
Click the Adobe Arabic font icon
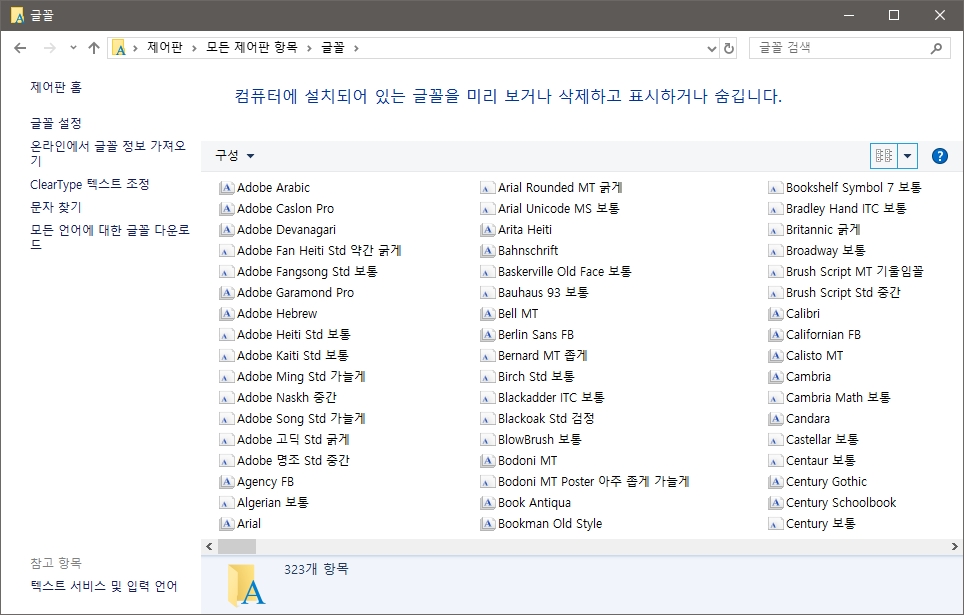[227, 188]
